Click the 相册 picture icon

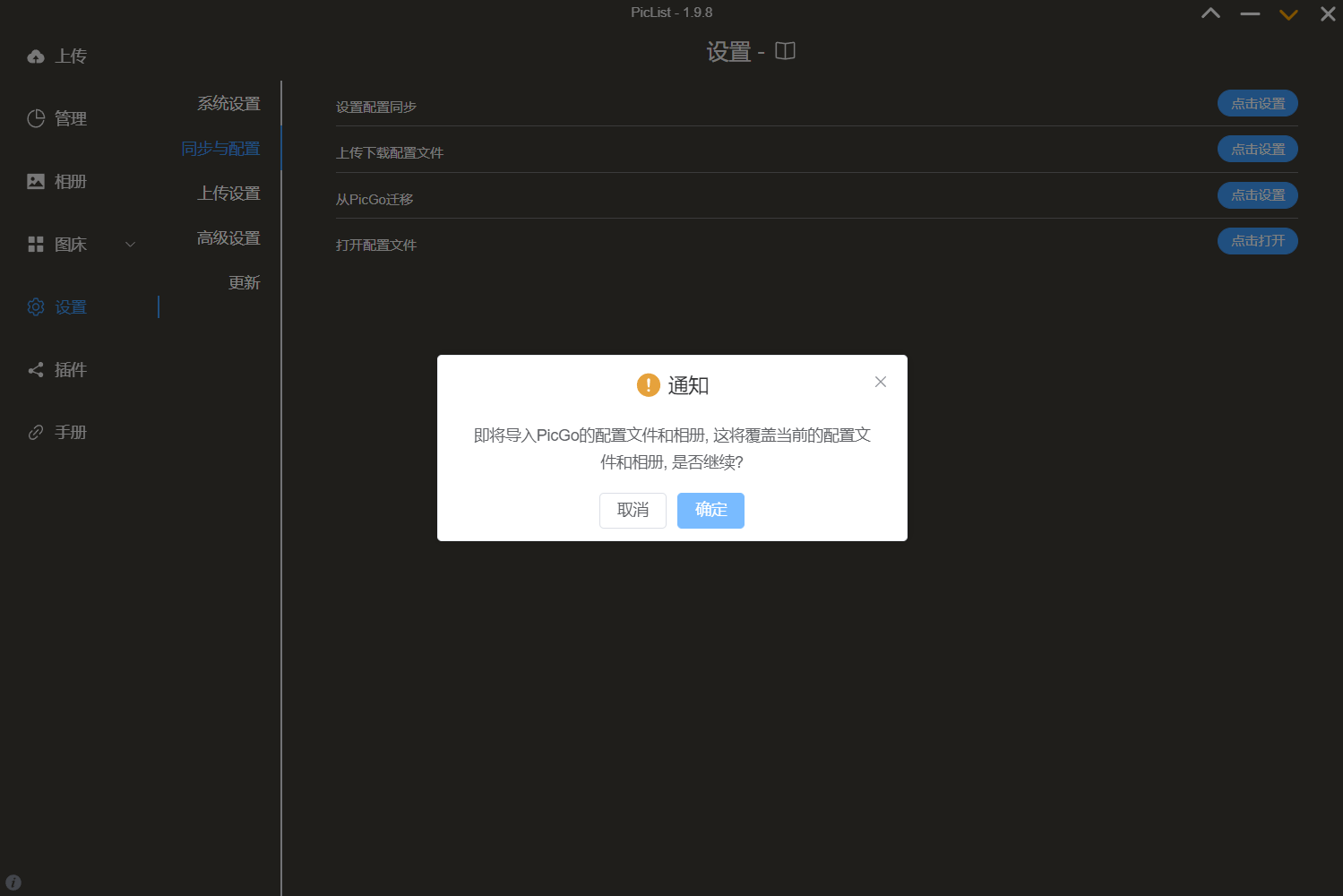pos(36,181)
